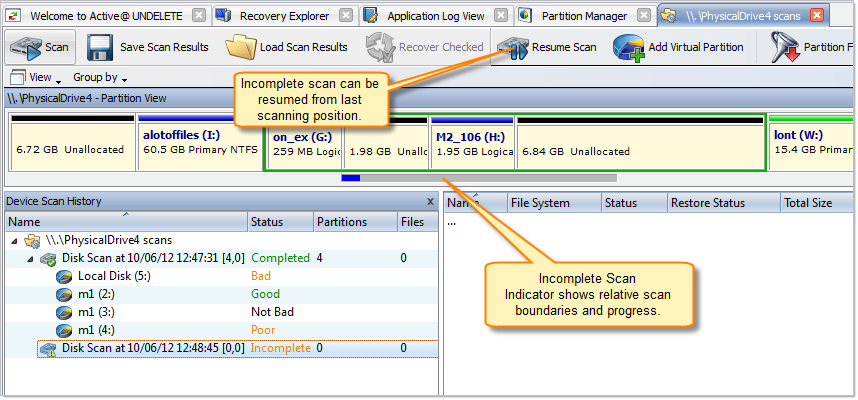Click the Poor status of m1 (4:)
The height and width of the screenshot is (400, 858).
(x=263, y=331)
